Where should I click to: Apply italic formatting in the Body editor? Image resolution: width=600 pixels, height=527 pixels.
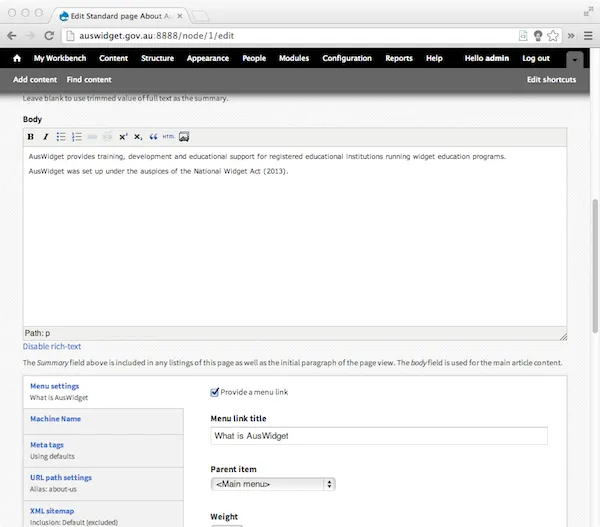pyautogui.click(x=46, y=137)
